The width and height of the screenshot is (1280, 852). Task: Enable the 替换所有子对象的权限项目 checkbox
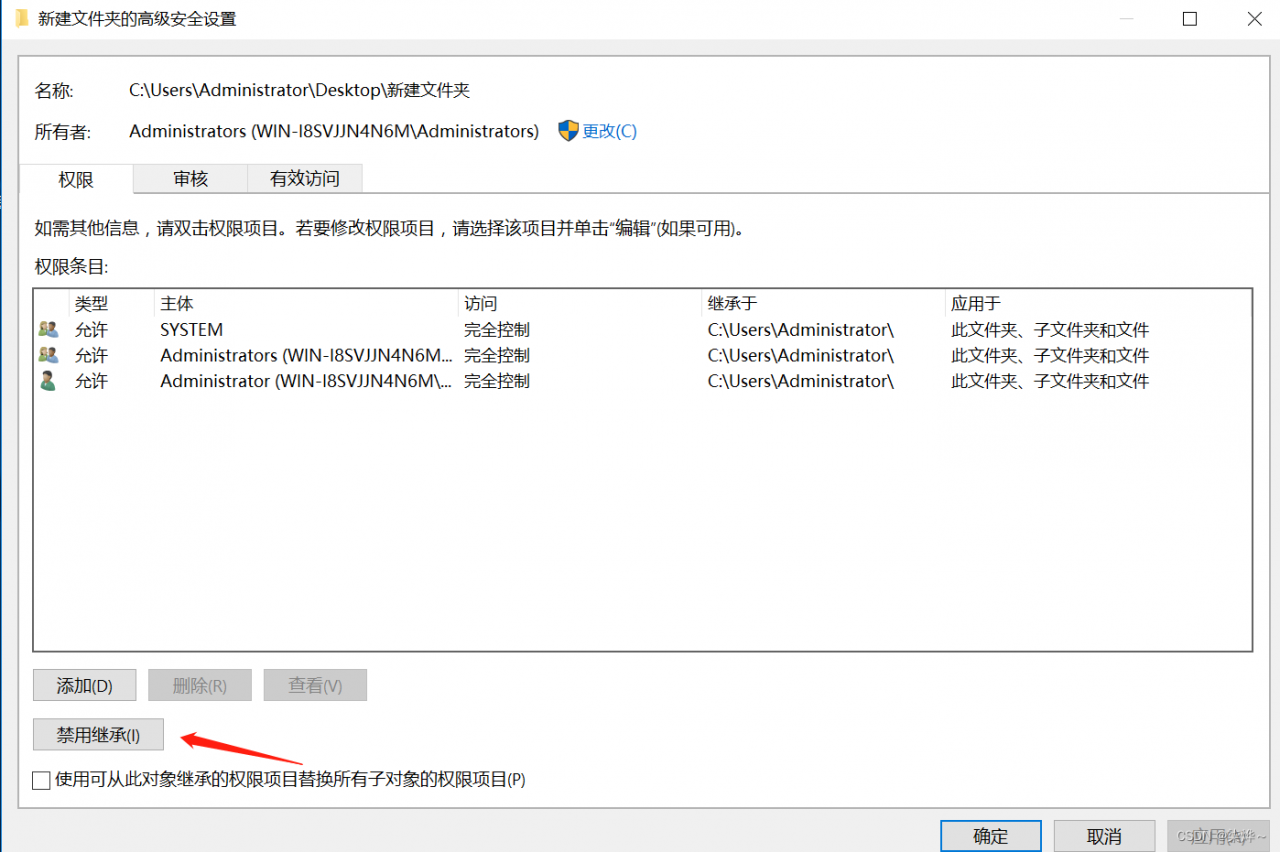[41, 780]
